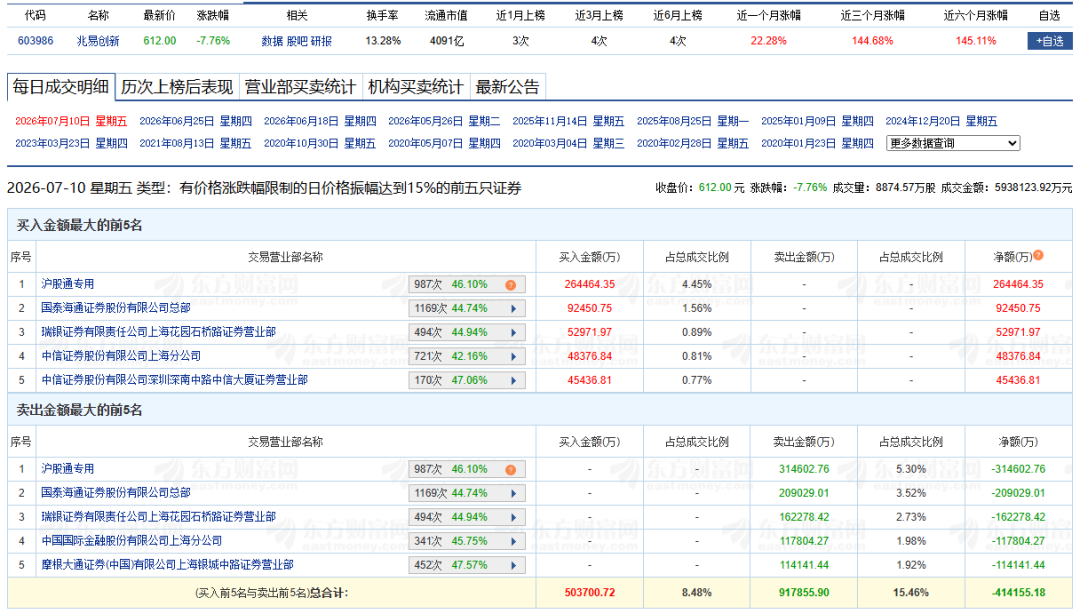Open the 营业部买卖统计 tab
1080x614 pixels.
pos(300,87)
